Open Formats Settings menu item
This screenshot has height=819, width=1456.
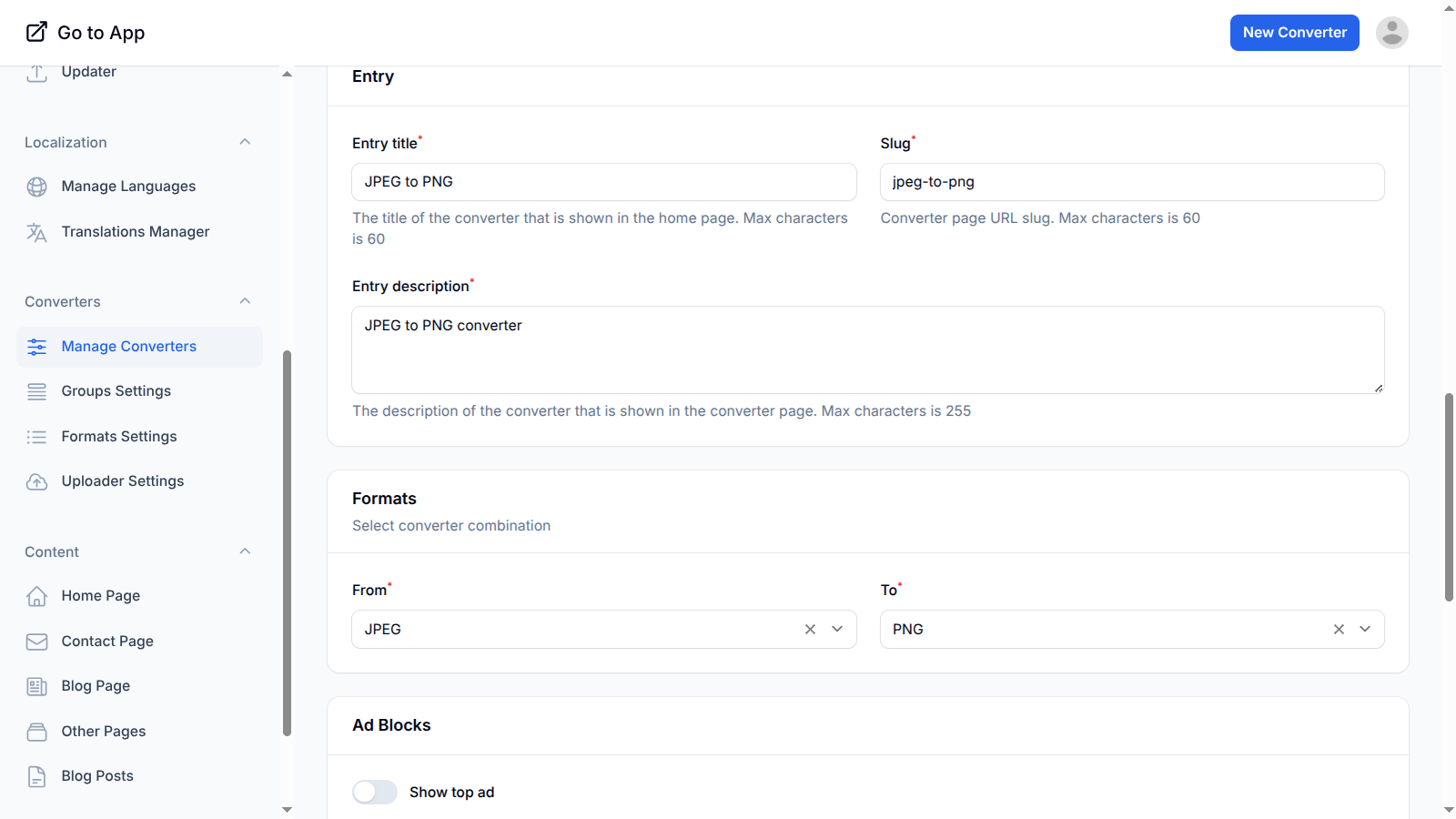pos(119,437)
